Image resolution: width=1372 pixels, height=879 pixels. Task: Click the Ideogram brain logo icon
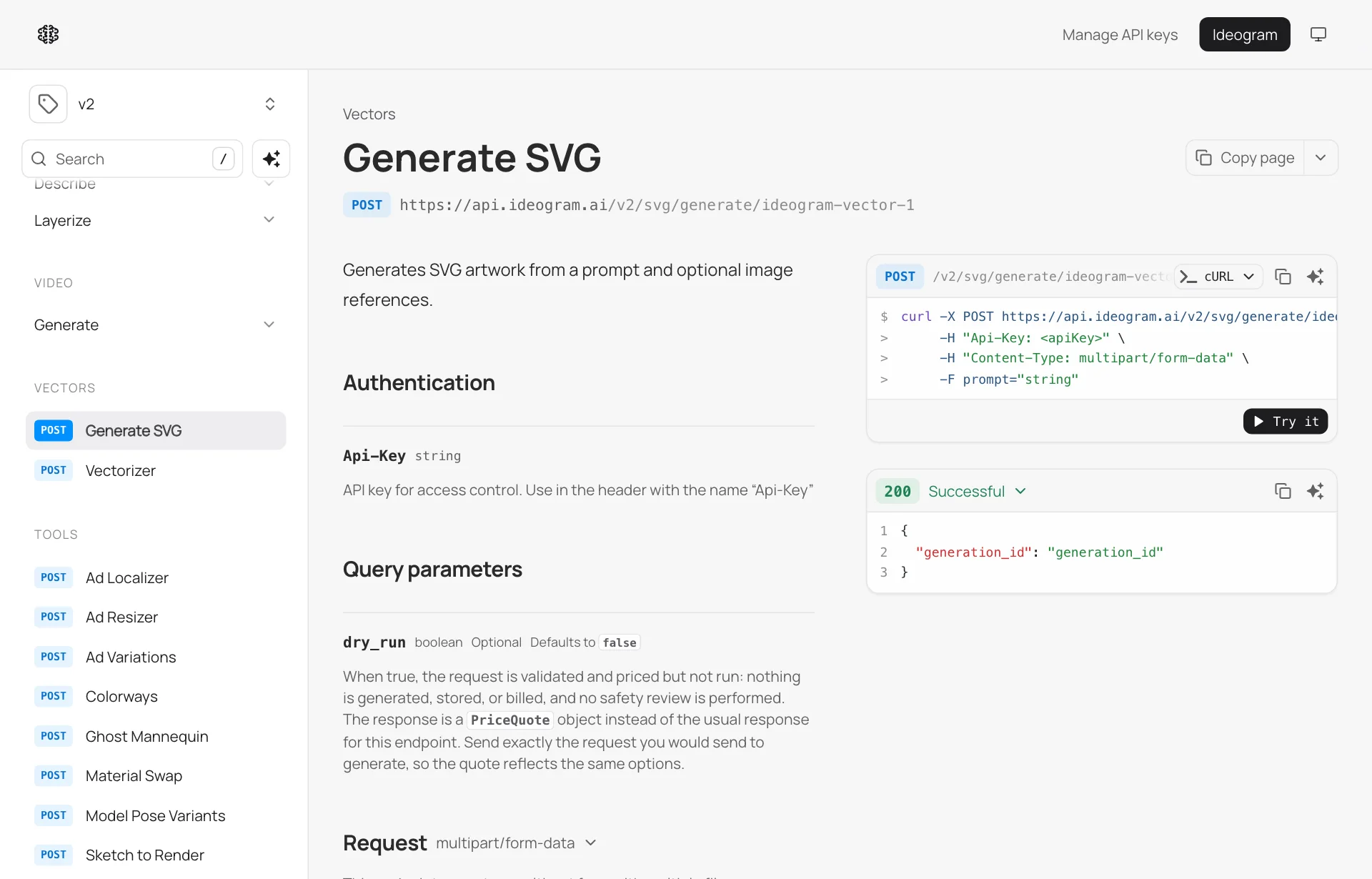click(48, 34)
